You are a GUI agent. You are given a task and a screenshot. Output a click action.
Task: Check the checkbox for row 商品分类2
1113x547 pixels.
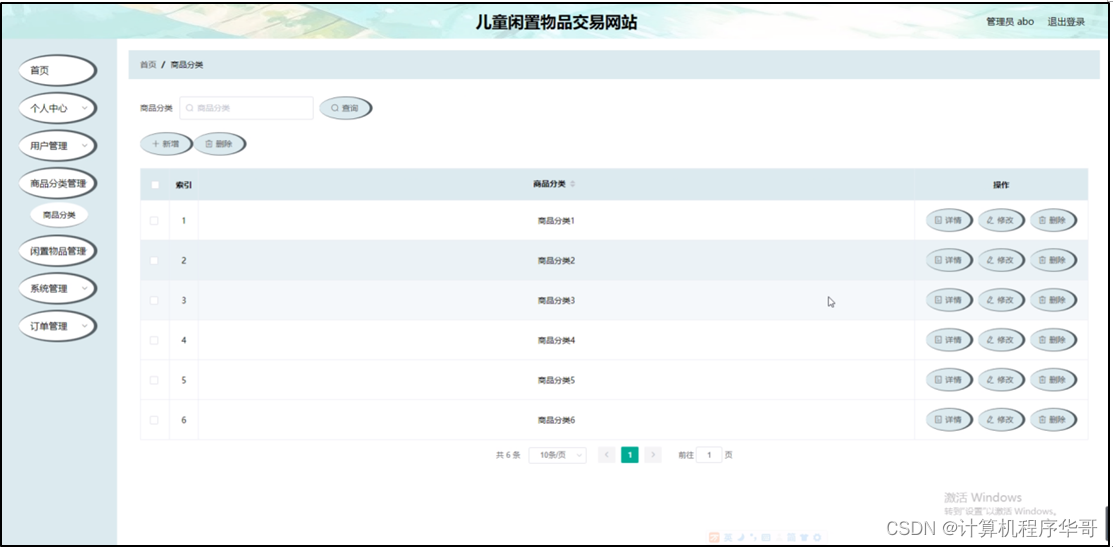154,260
